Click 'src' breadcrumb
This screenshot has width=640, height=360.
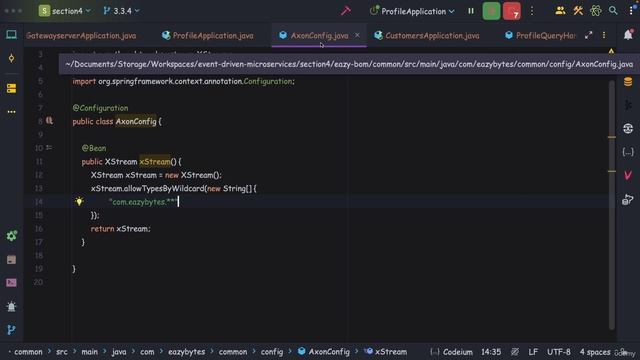pyautogui.click(x=62, y=352)
